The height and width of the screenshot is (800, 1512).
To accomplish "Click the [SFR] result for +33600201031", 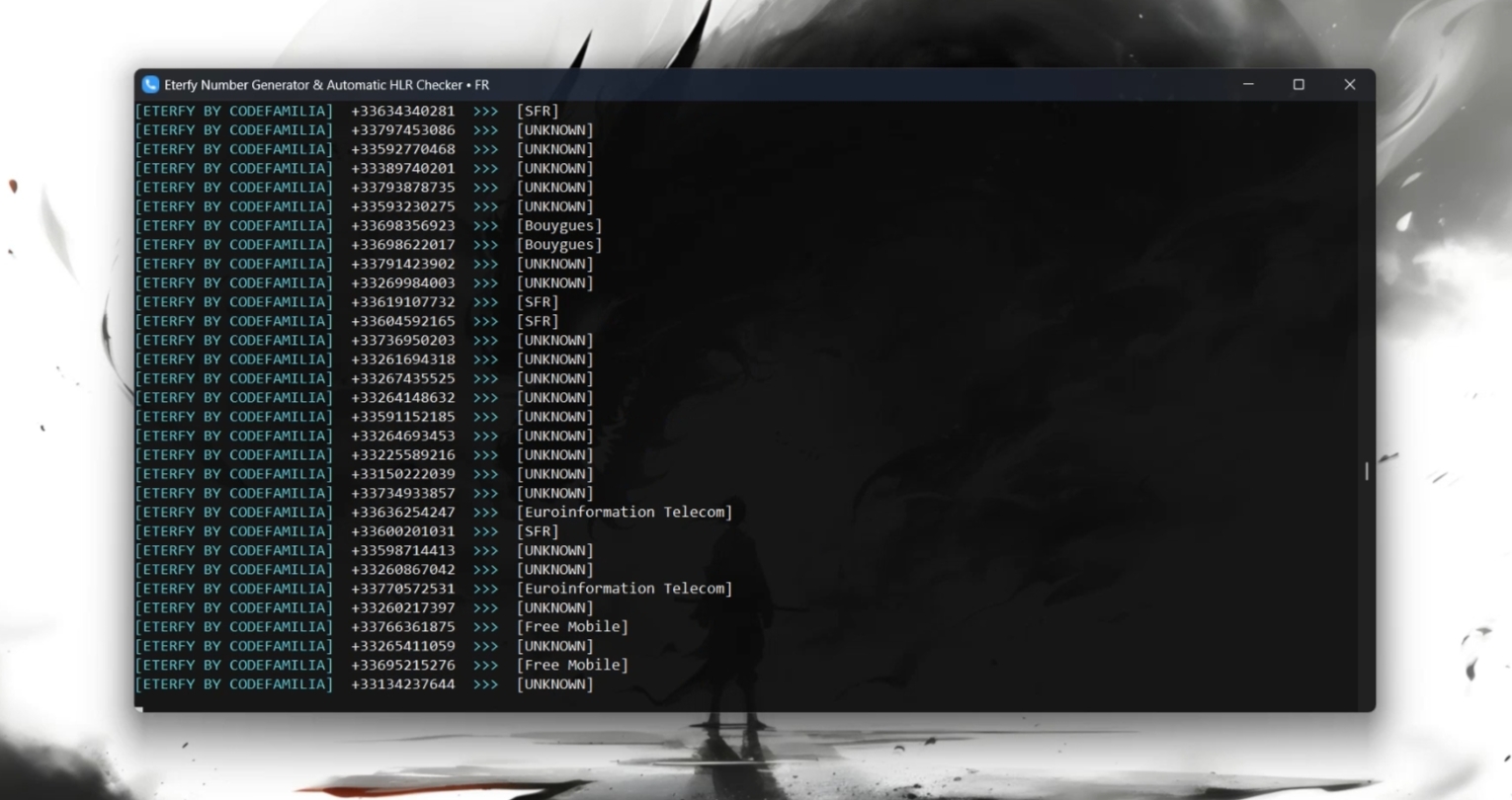I will 538,531.
